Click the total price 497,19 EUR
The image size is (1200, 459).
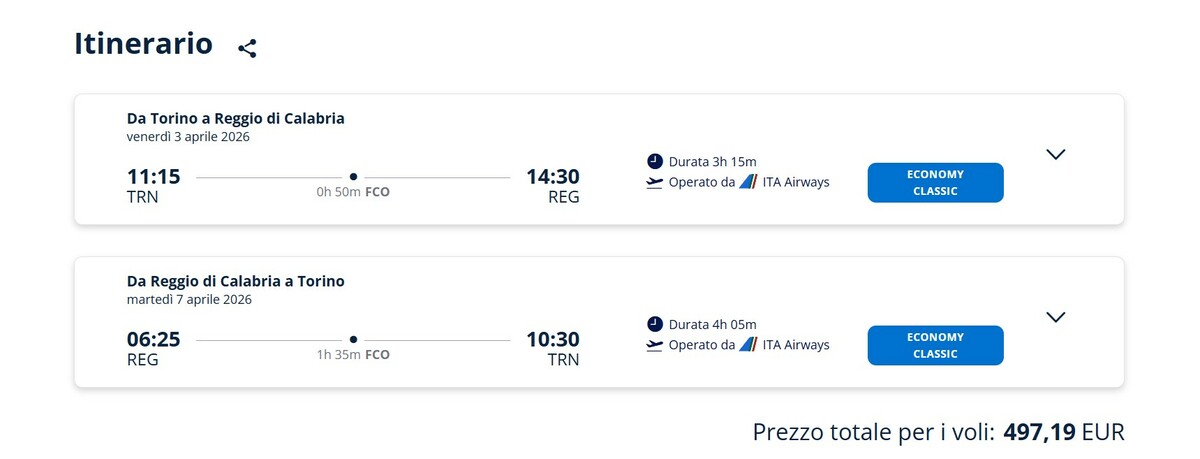click(1062, 432)
